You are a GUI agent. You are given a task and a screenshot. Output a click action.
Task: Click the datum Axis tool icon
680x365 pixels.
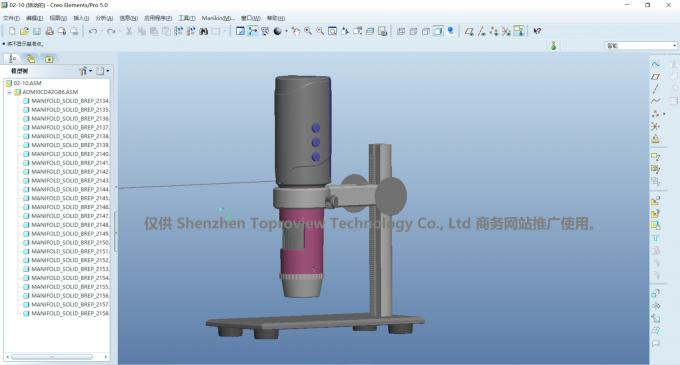point(655,89)
